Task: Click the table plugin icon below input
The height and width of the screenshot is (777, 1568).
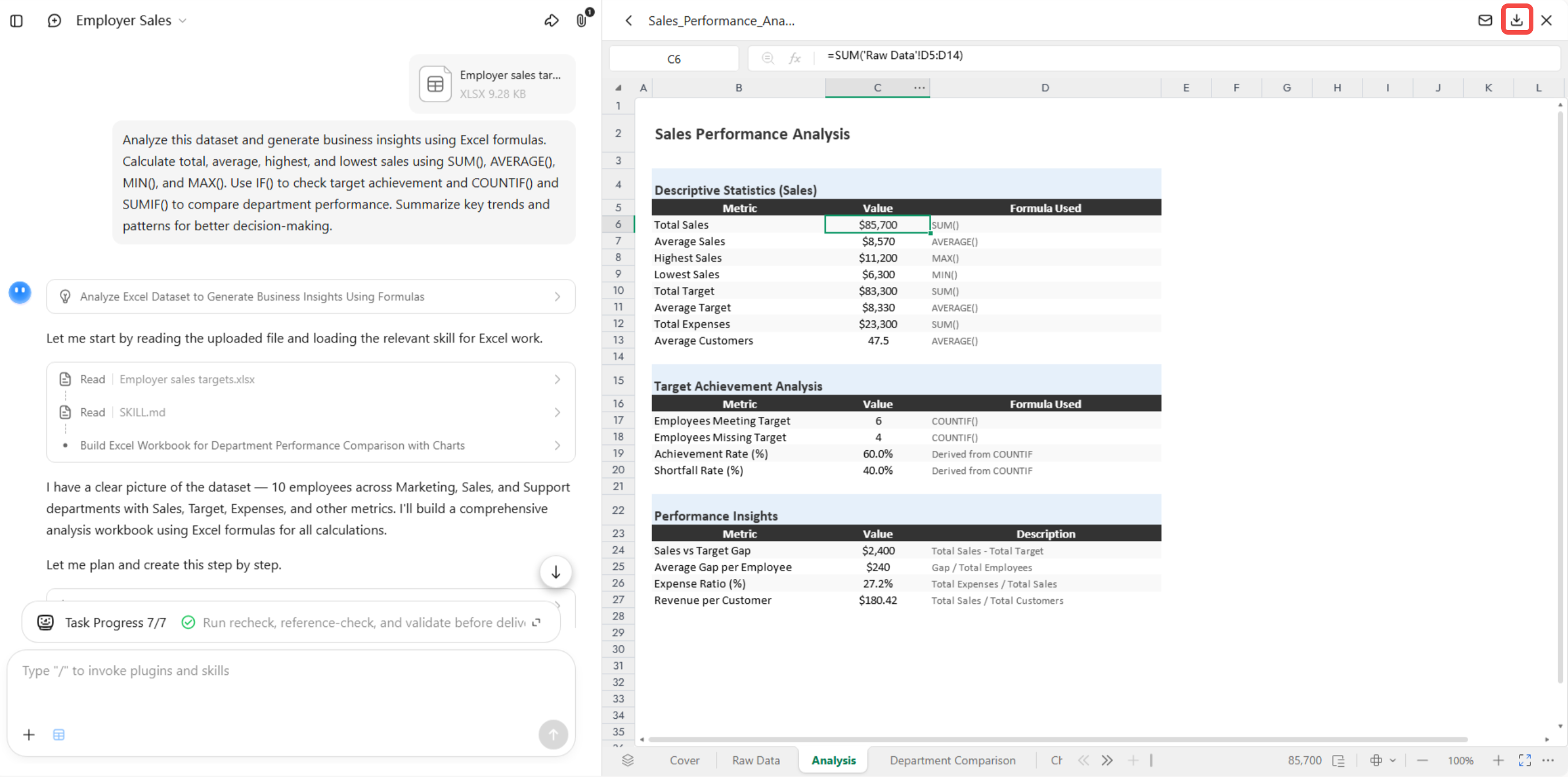Action: click(x=58, y=734)
